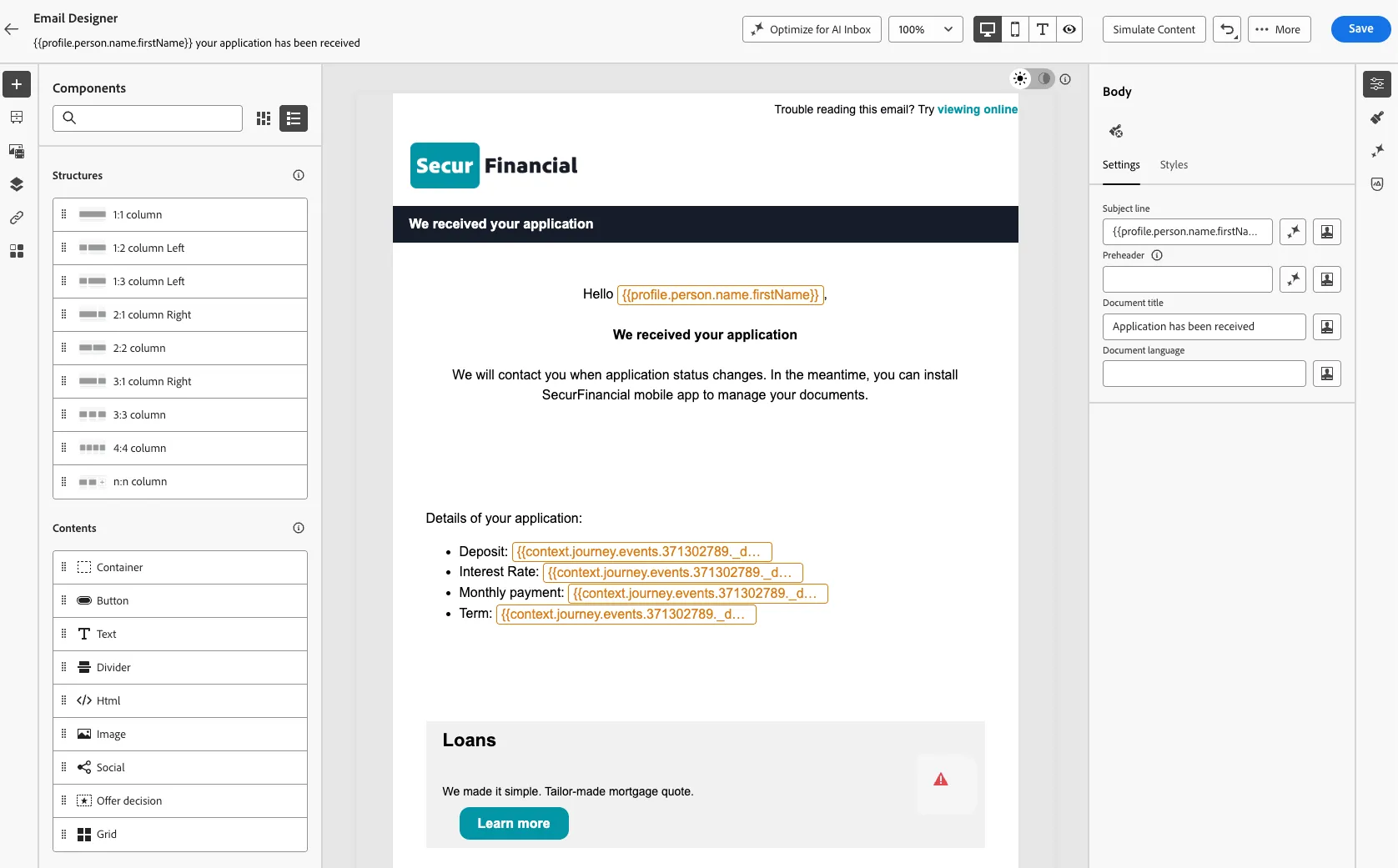The width and height of the screenshot is (1398, 868).
Task: Save the email design
Action: click(x=1361, y=29)
